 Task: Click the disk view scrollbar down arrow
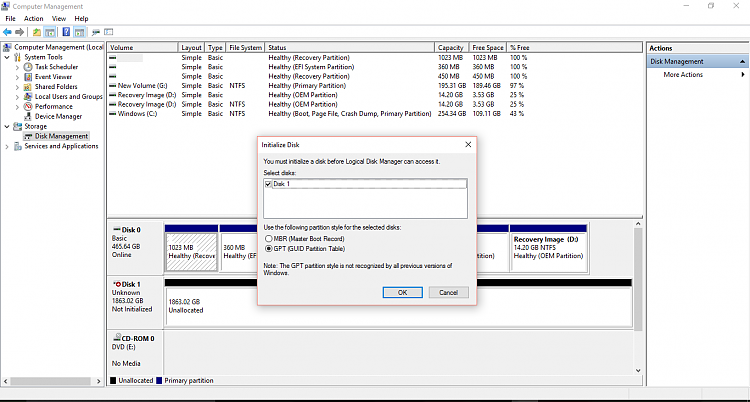click(x=638, y=370)
